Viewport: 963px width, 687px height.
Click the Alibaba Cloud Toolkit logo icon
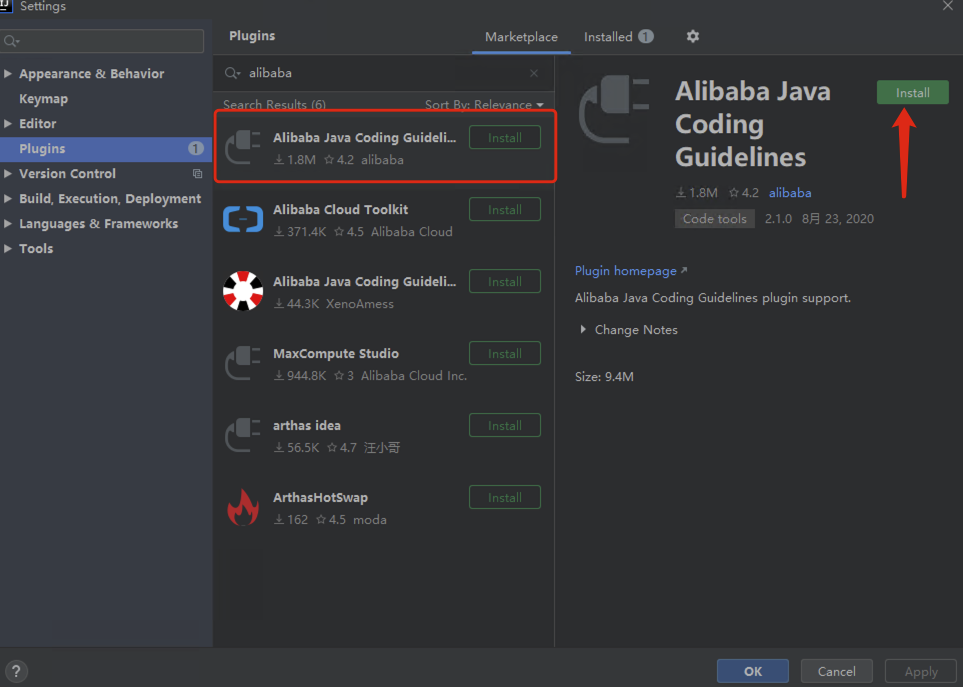243,219
